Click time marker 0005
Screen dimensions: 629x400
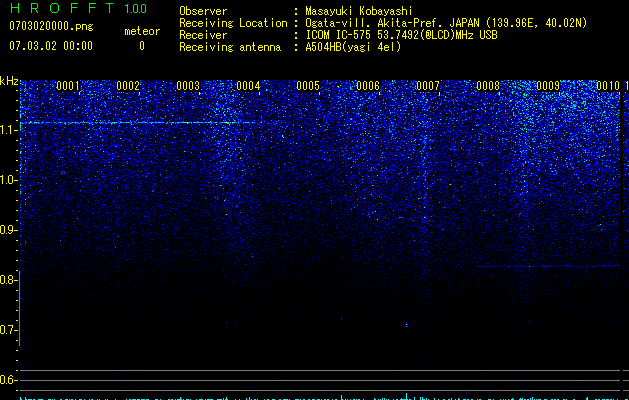pos(308,86)
